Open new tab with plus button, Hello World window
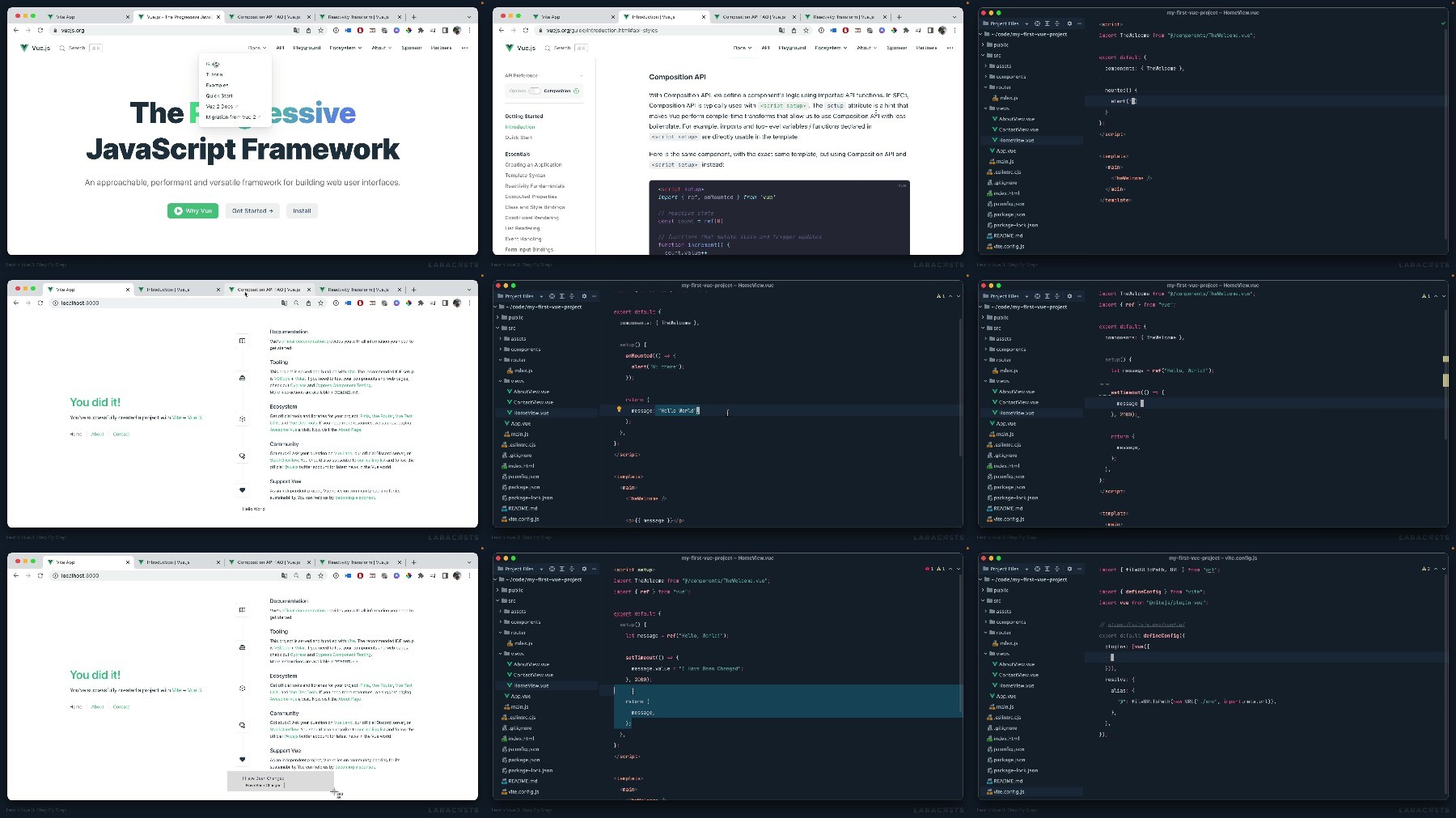 tap(413, 289)
